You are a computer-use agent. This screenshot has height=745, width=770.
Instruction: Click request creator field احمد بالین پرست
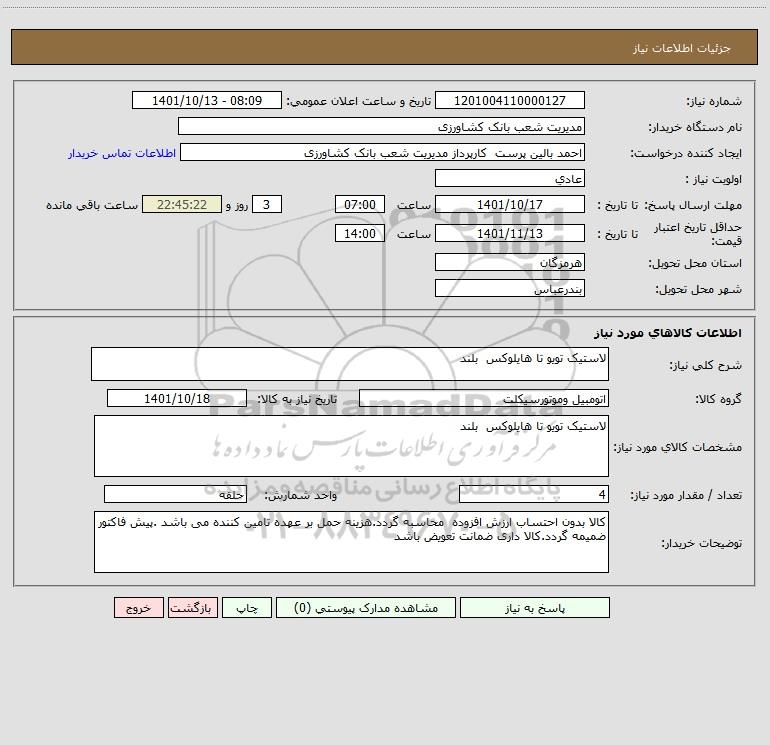point(382,152)
